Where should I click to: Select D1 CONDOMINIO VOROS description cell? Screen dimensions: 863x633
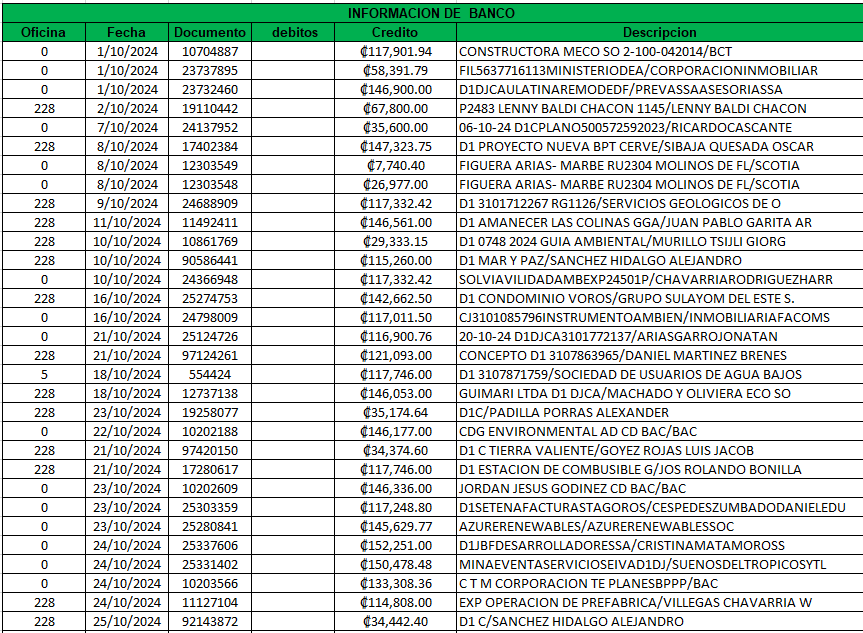(660, 298)
